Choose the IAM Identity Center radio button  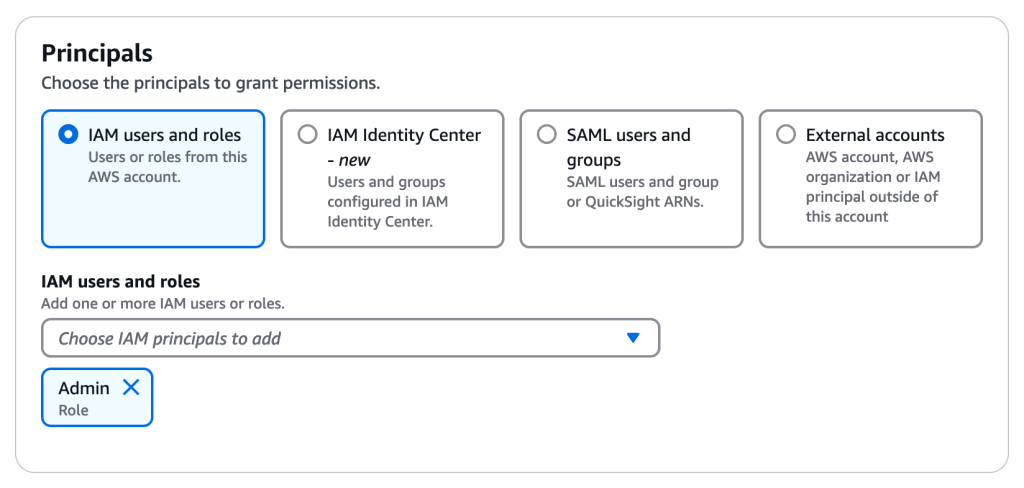pyautogui.click(x=308, y=135)
